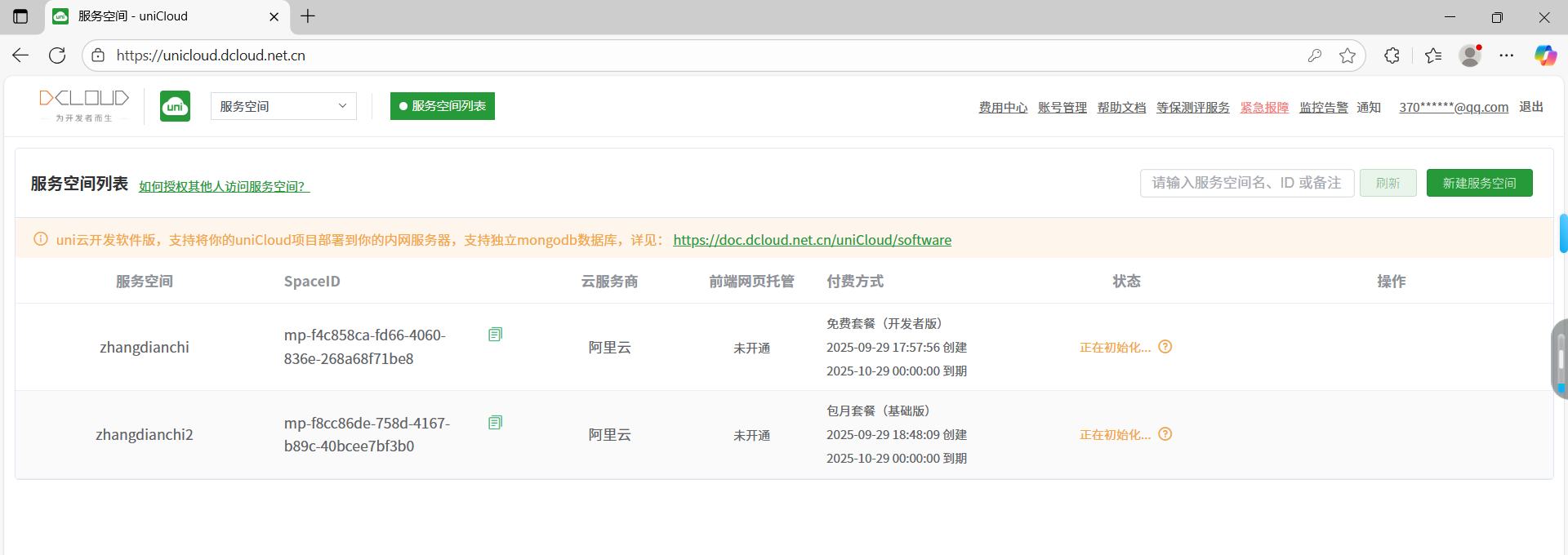The width and height of the screenshot is (1568, 555).
Task: Open browser extensions icon
Action: coord(1392,55)
